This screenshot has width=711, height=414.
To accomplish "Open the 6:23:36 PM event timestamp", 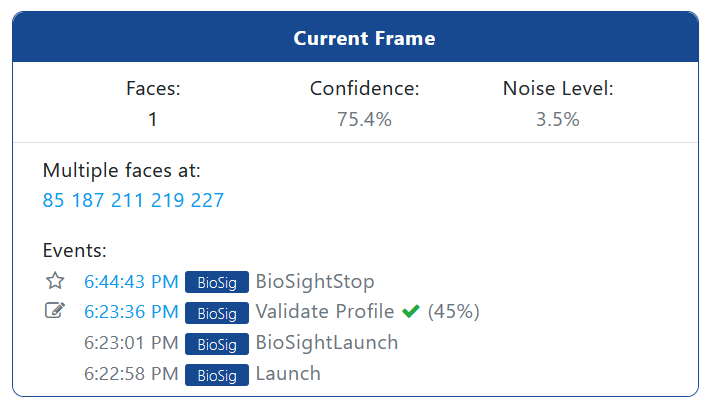I will (x=131, y=312).
